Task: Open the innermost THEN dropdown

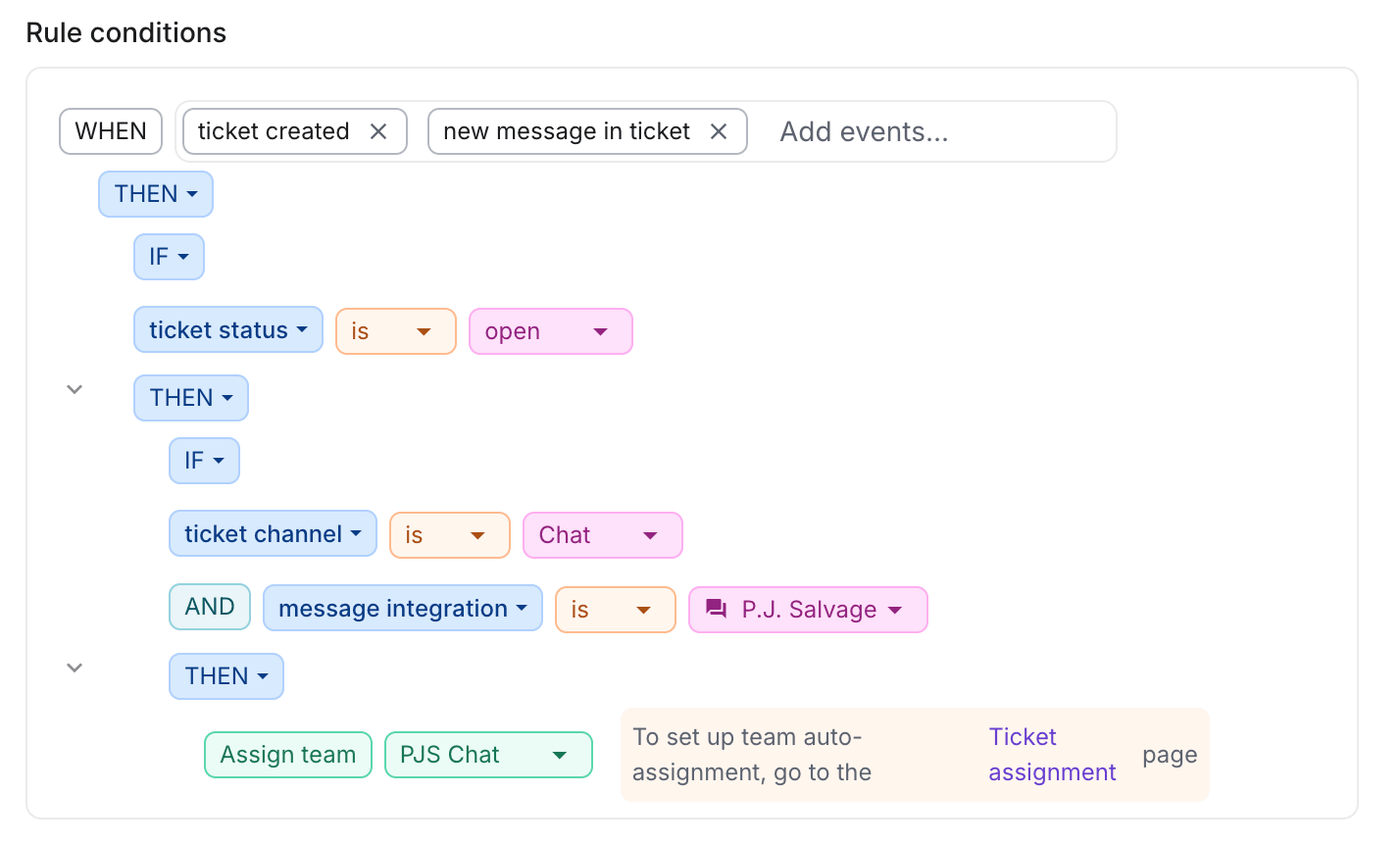Action: 226,676
